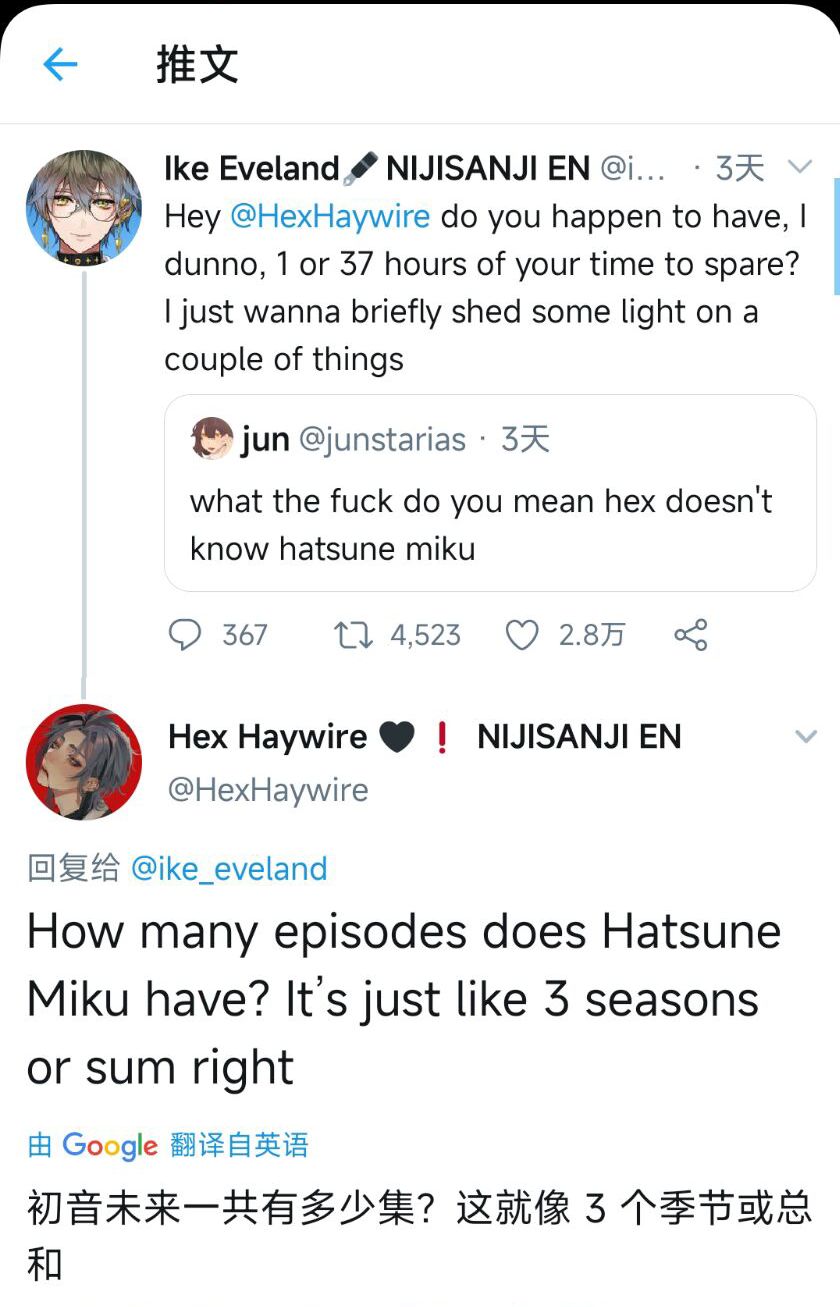Open Hex Haywire's display name
This screenshot has width=840, height=1307.
(x=267, y=737)
